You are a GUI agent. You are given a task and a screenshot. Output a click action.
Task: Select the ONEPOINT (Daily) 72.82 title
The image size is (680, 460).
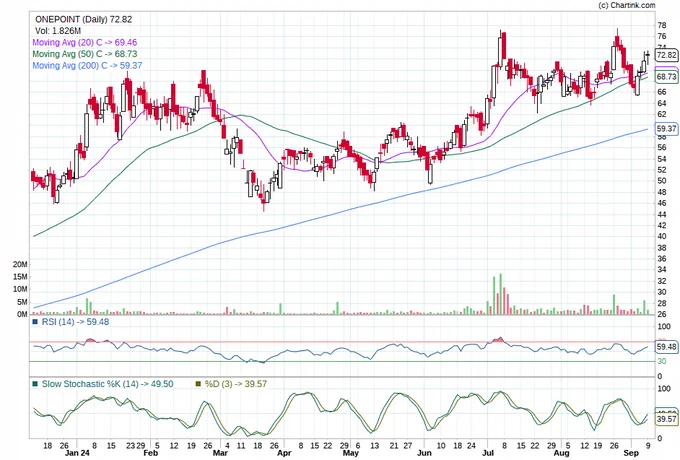point(83,20)
